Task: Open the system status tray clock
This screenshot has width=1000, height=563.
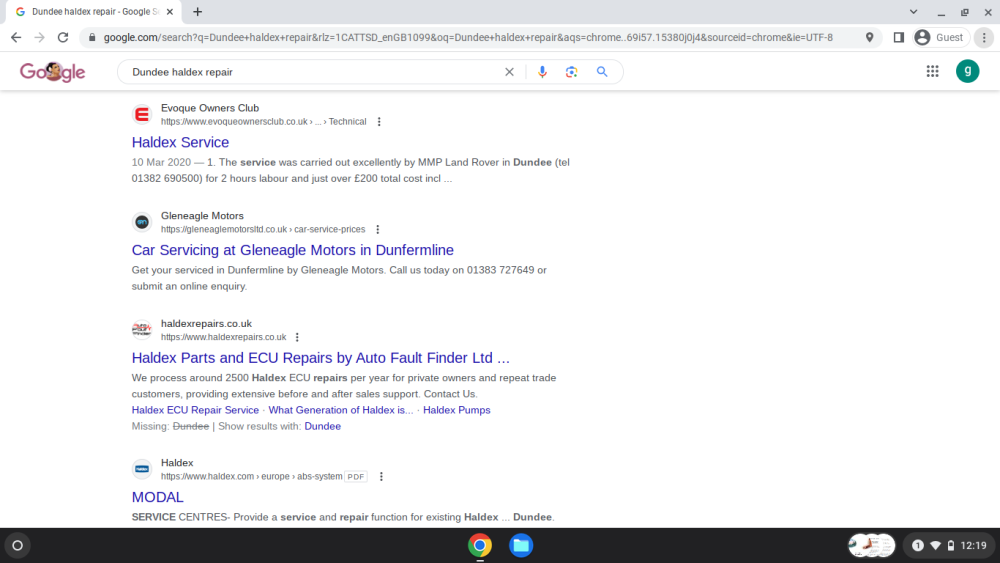Action: pos(973,545)
